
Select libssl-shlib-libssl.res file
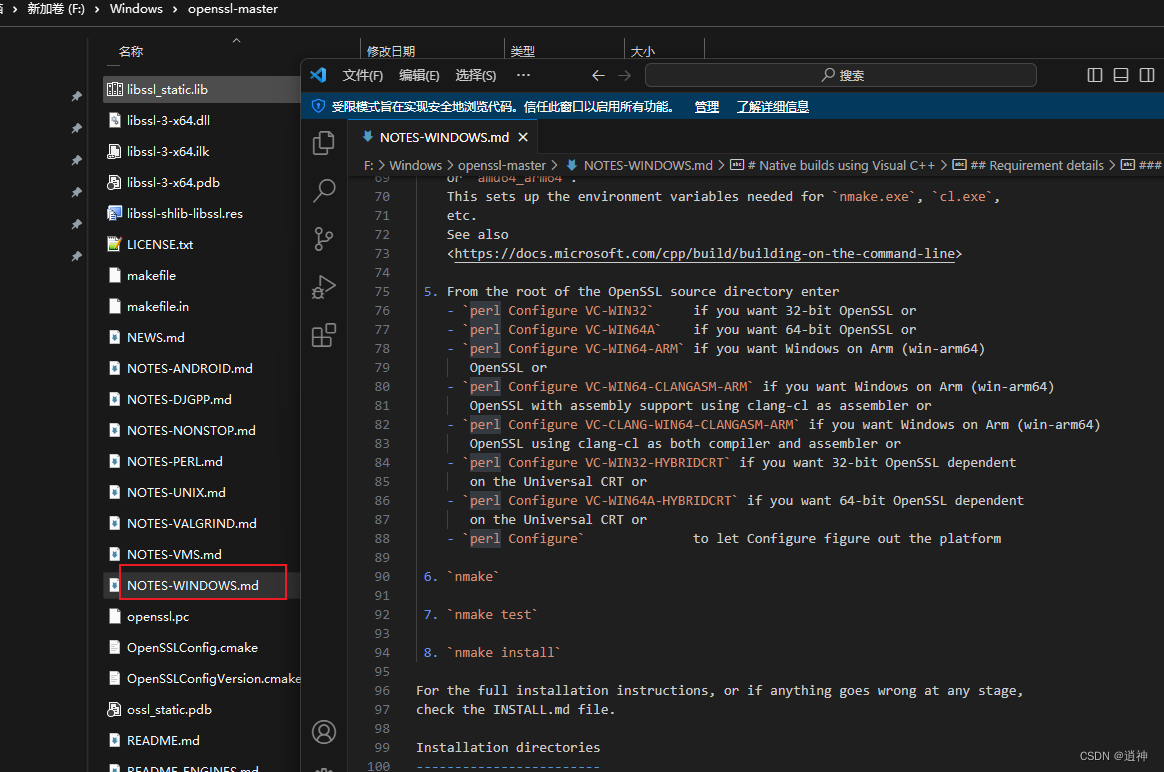coord(184,214)
